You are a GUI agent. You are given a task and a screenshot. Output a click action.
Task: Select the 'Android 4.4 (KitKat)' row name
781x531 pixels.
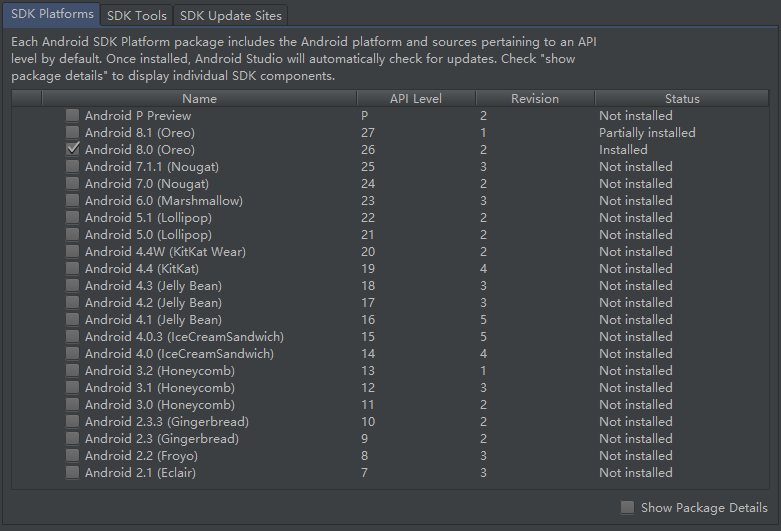142,268
